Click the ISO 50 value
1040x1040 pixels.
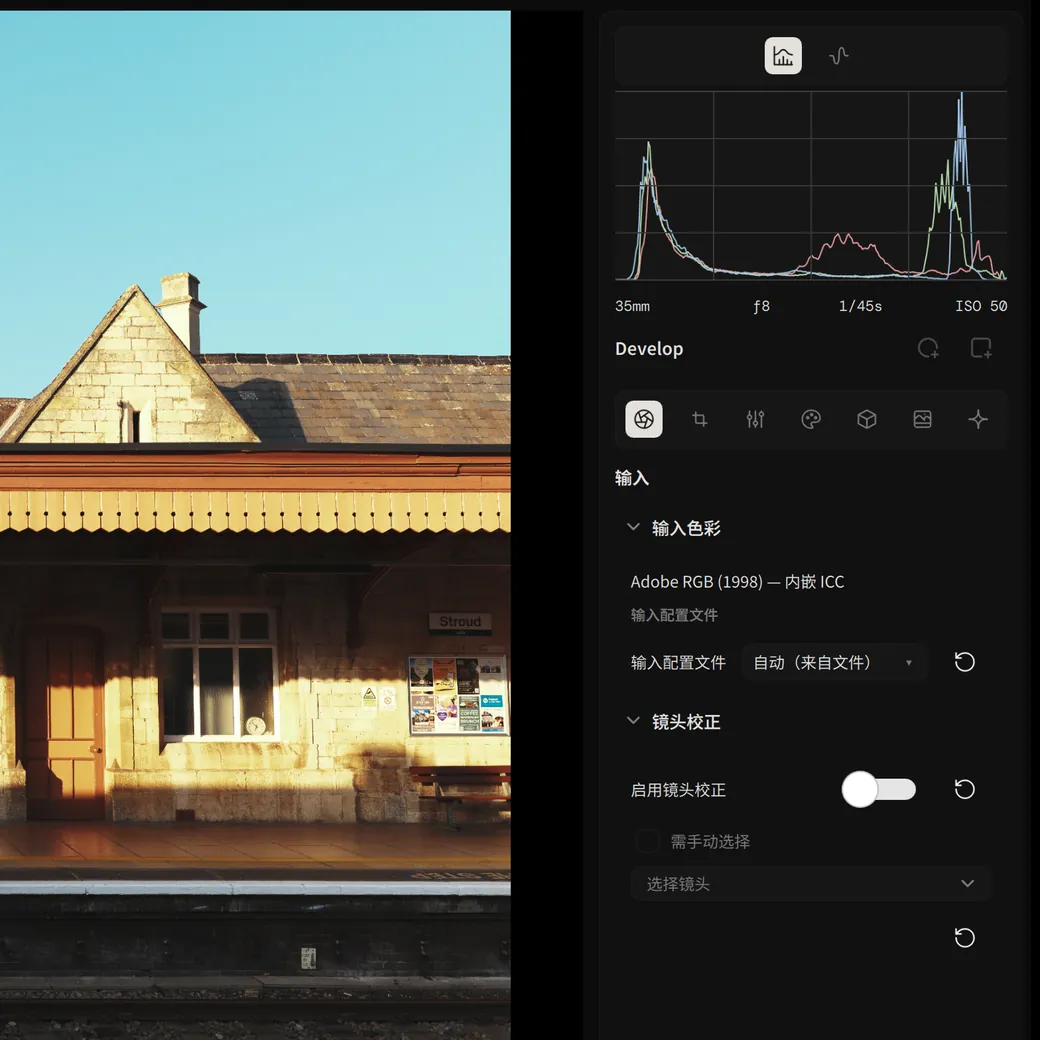[x=981, y=306]
